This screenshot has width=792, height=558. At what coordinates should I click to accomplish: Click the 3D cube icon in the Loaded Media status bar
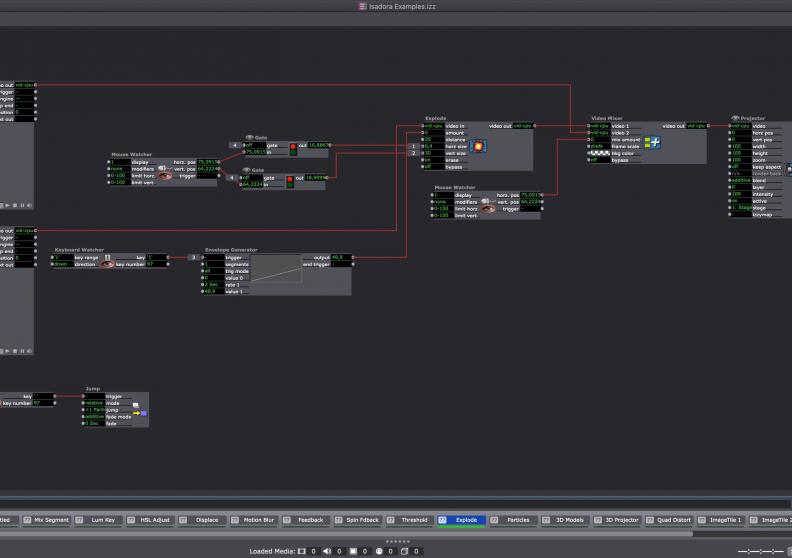pos(404,551)
